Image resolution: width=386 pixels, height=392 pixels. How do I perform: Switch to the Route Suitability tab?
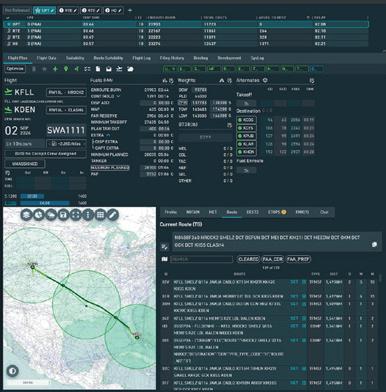108,58
